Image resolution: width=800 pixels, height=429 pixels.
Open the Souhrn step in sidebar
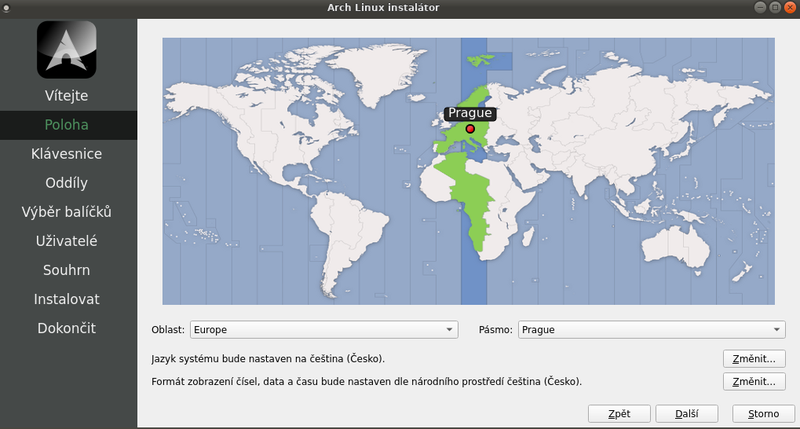click(67, 270)
